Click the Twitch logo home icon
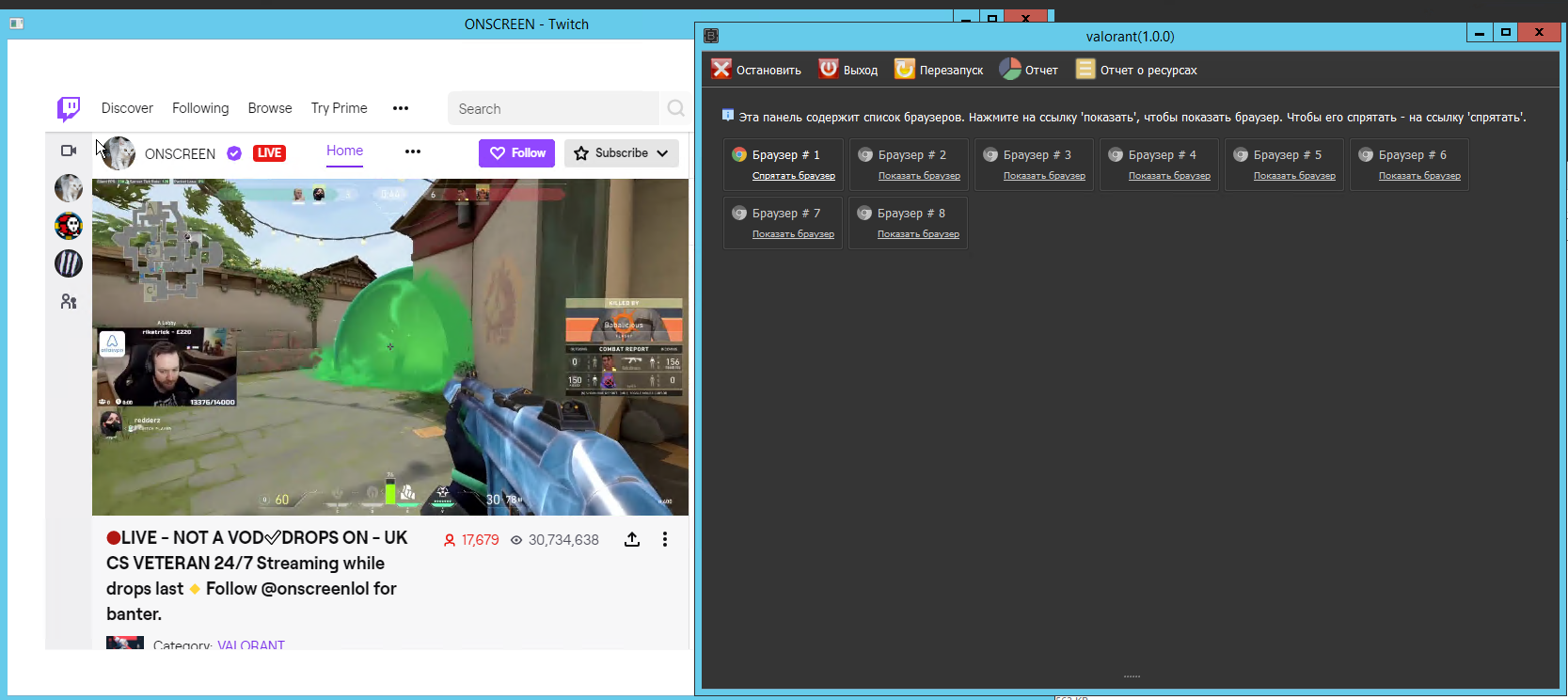 click(x=69, y=109)
